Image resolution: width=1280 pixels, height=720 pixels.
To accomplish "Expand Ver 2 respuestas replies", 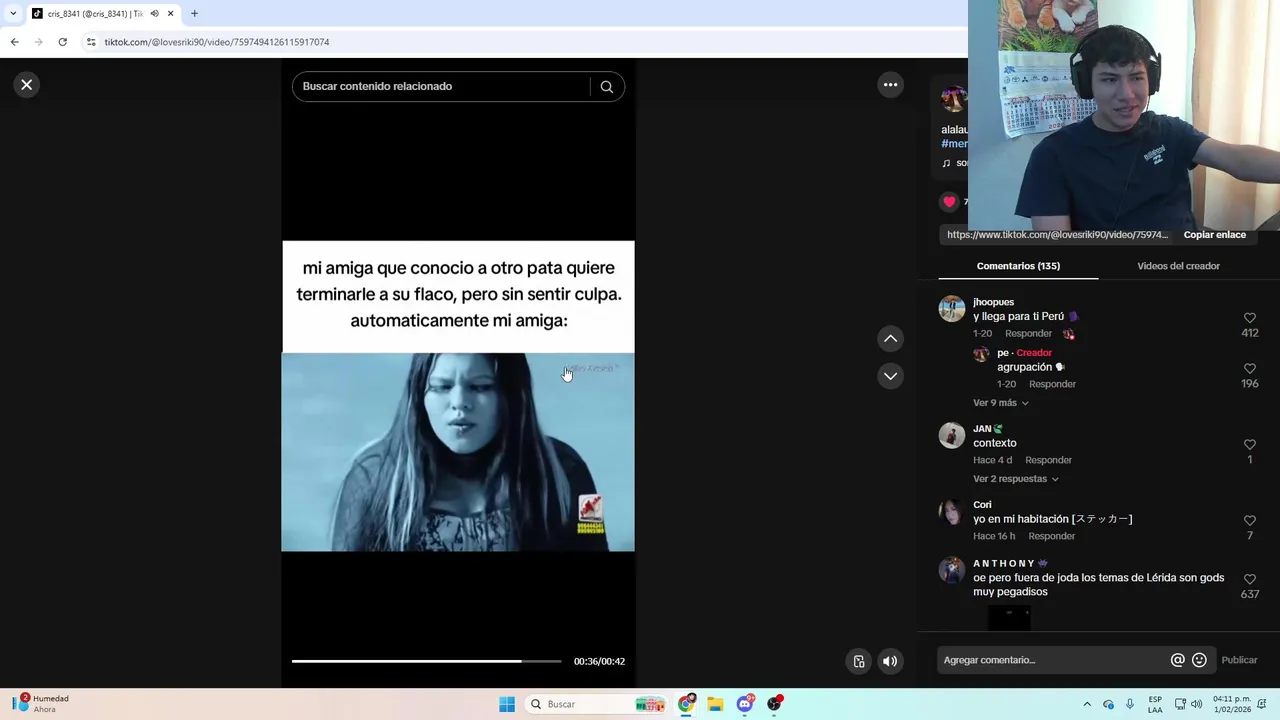I will click(x=1015, y=479).
